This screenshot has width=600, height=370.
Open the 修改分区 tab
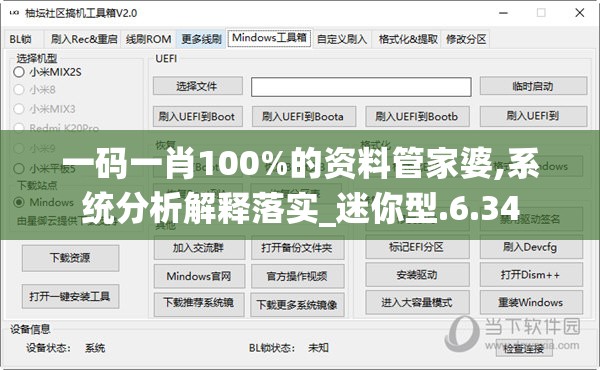tap(466, 39)
